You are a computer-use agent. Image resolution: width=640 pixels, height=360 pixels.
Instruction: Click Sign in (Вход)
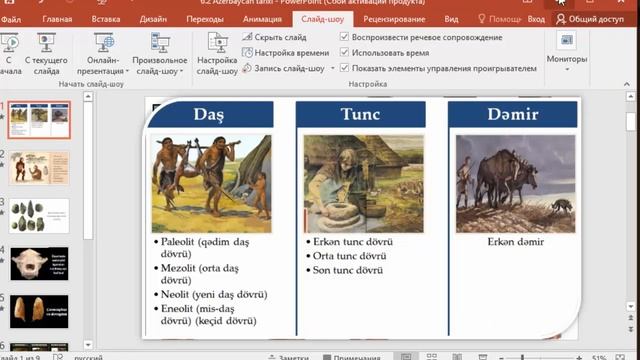(536, 19)
